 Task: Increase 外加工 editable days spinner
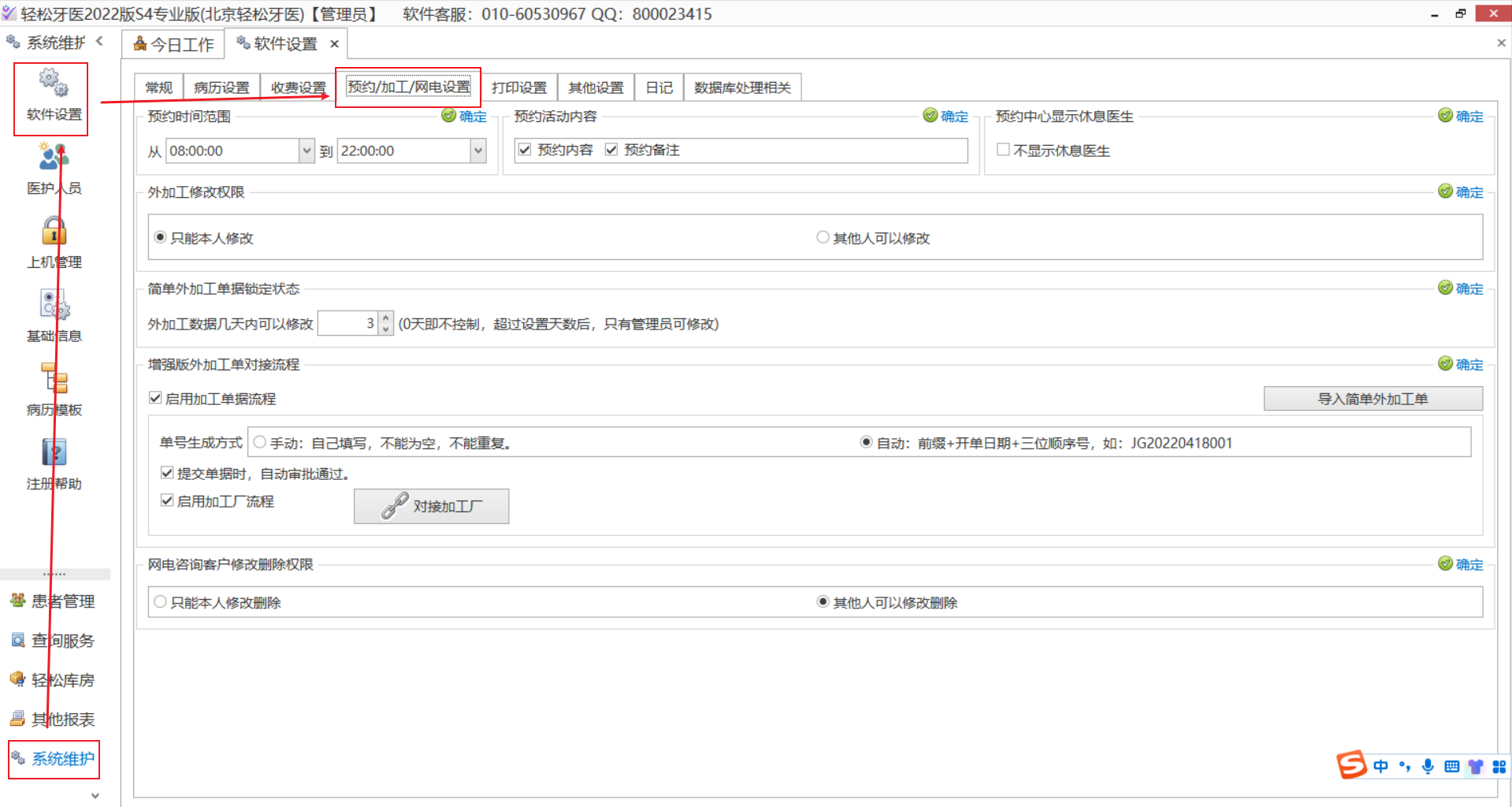tap(385, 318)
